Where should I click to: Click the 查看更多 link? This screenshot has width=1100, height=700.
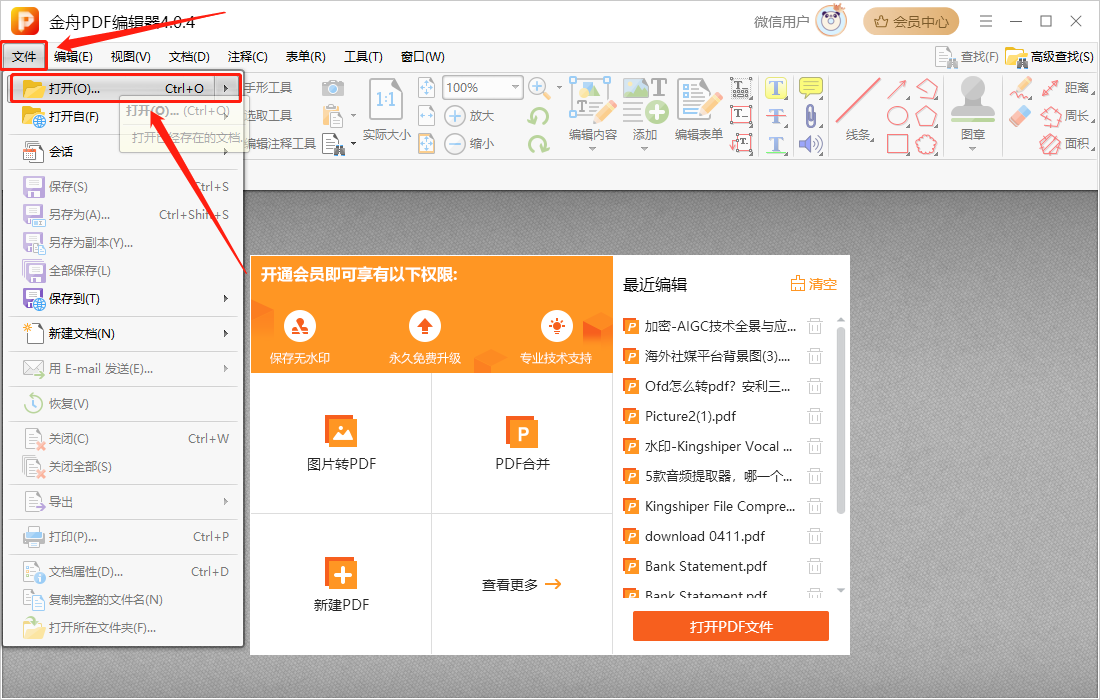coord(522,585)
